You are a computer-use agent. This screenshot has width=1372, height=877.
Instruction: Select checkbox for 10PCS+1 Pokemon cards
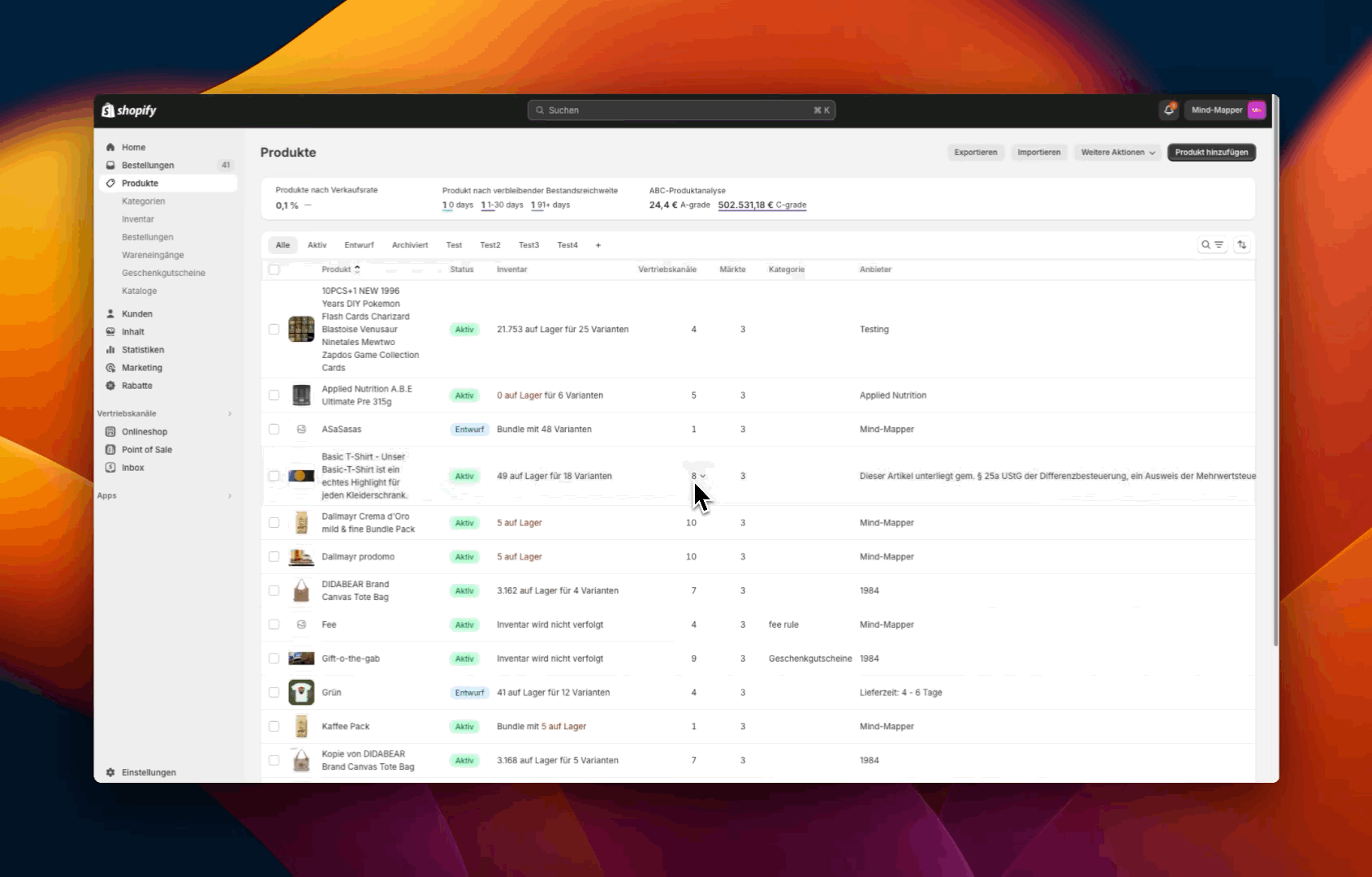274,329
